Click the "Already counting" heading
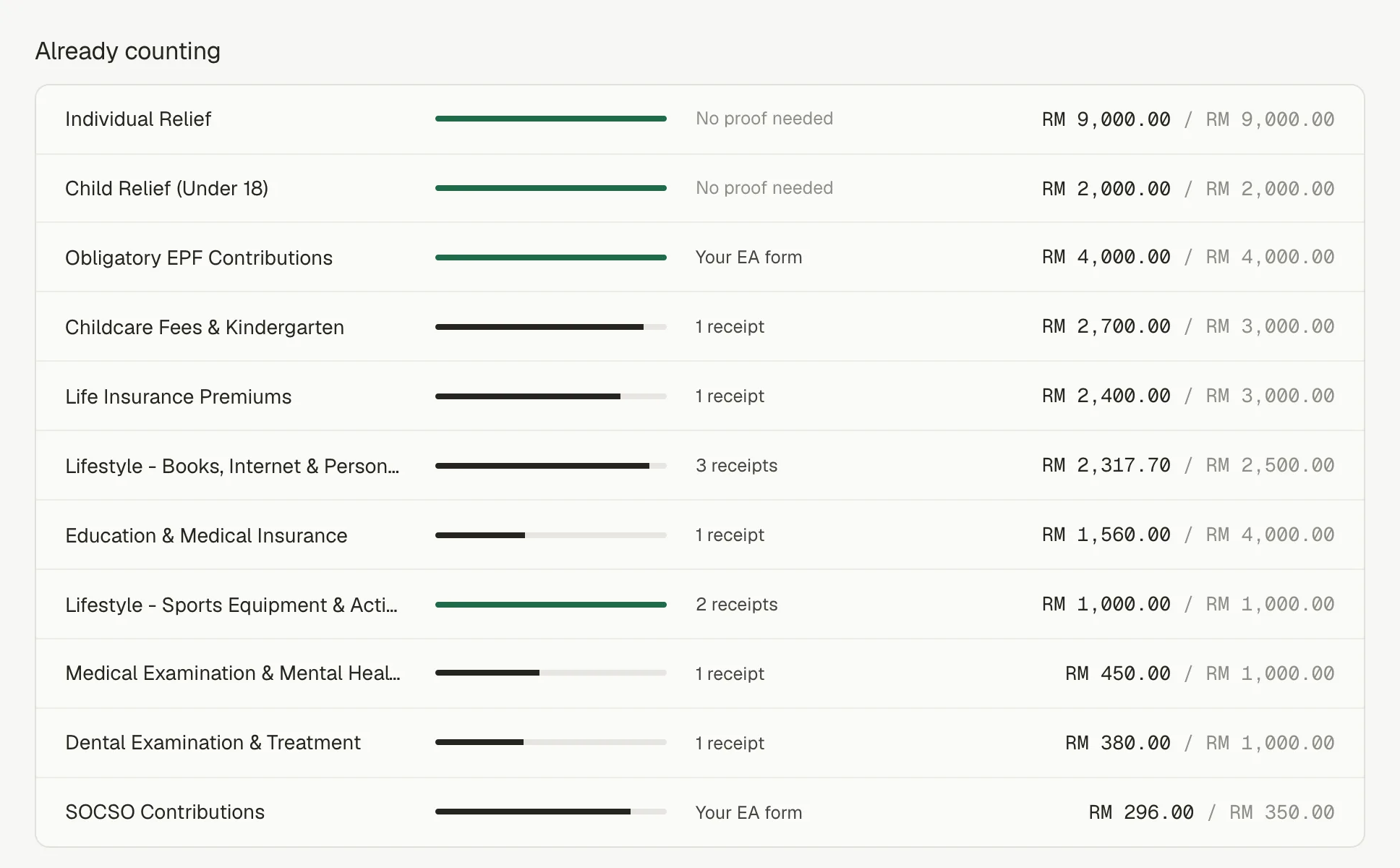 click(128, 51)
